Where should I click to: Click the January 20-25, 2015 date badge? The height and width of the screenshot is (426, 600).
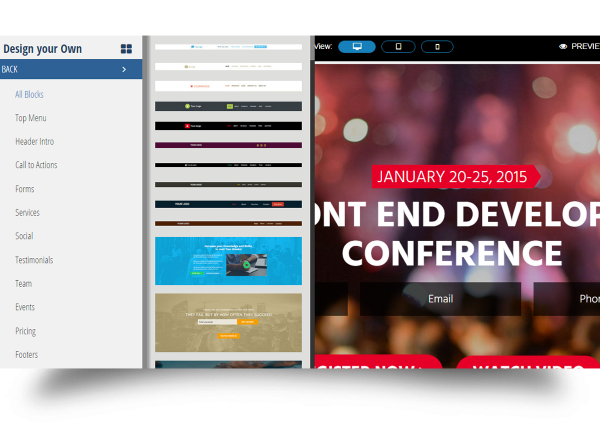tap(456, 177)
